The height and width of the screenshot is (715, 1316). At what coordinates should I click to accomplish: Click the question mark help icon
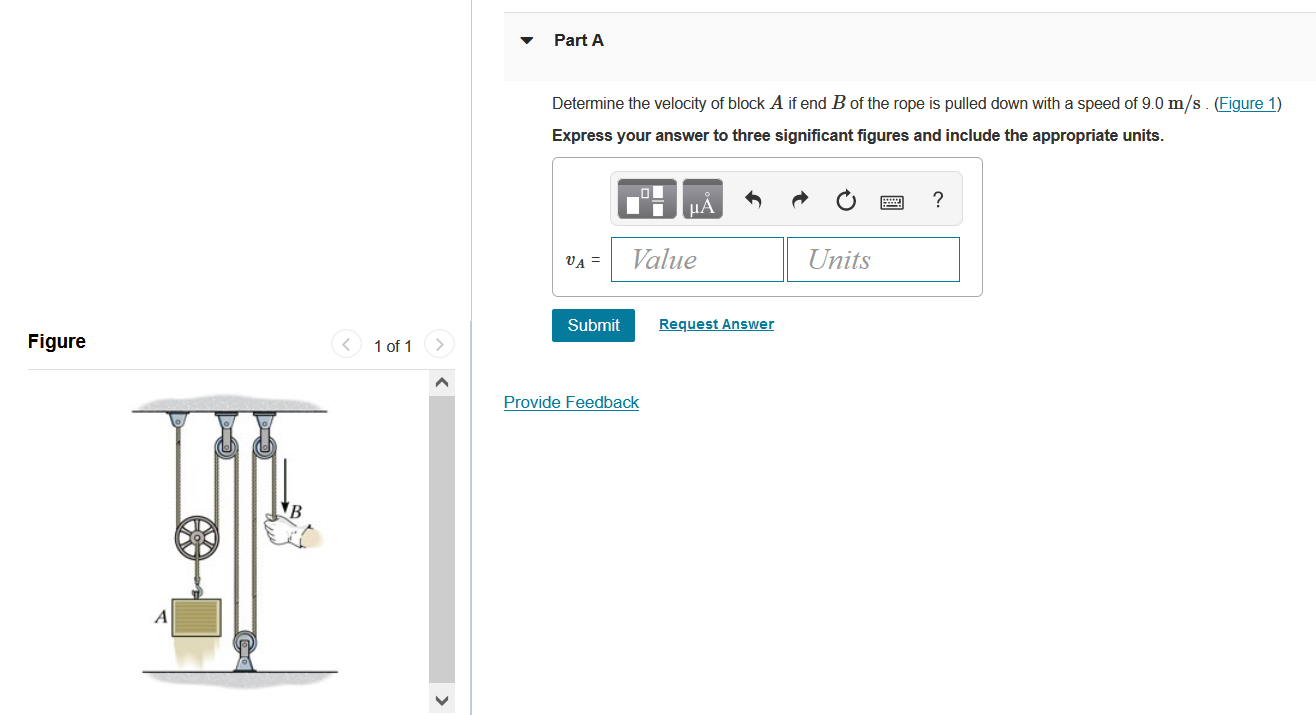point(937,200)
